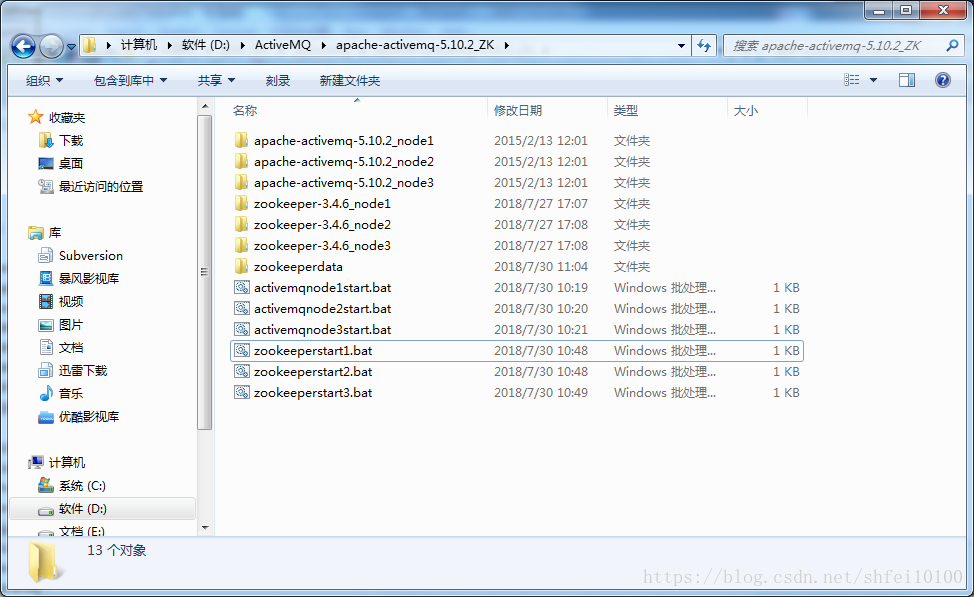
Task: Click 计算机 in the address breadcrumb
Action: point(139,45)
